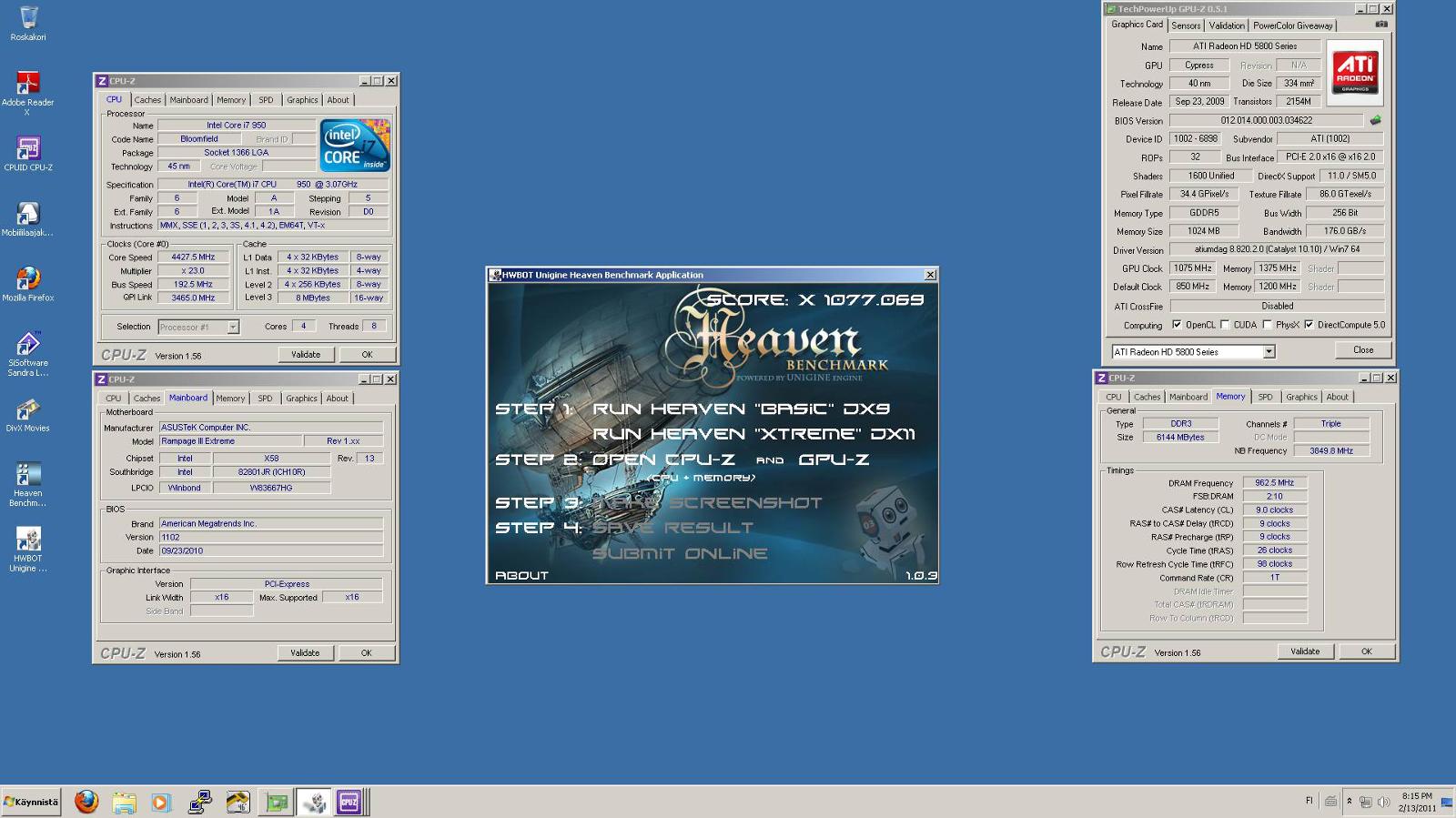Click Take Screenshot step in HWBOT
The width and height of the screenshot is (1456, 818).
coord(707,503)
